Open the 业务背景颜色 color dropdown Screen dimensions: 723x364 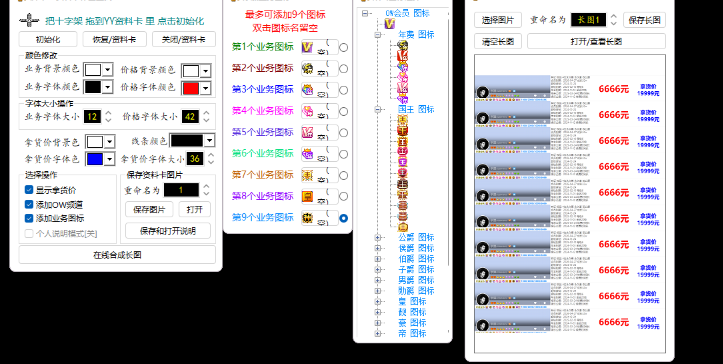(108, 70)
